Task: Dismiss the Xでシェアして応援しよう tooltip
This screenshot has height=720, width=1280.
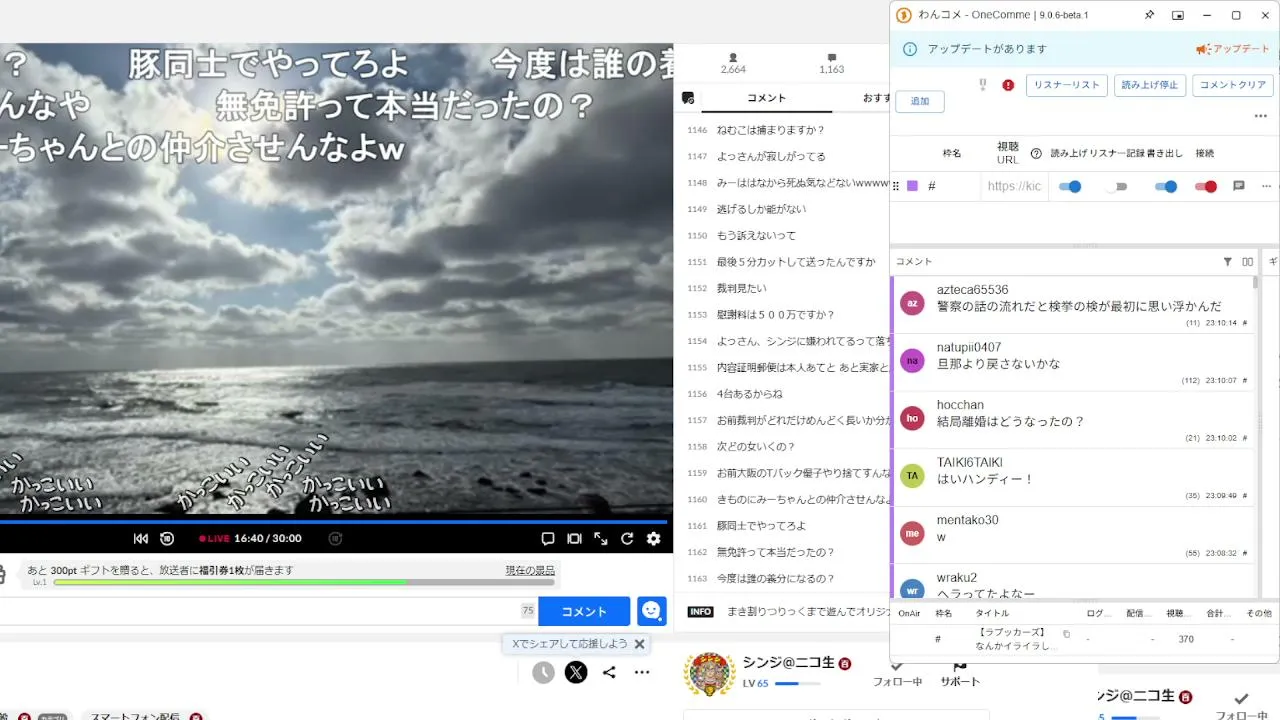Action: click(639, 644)
